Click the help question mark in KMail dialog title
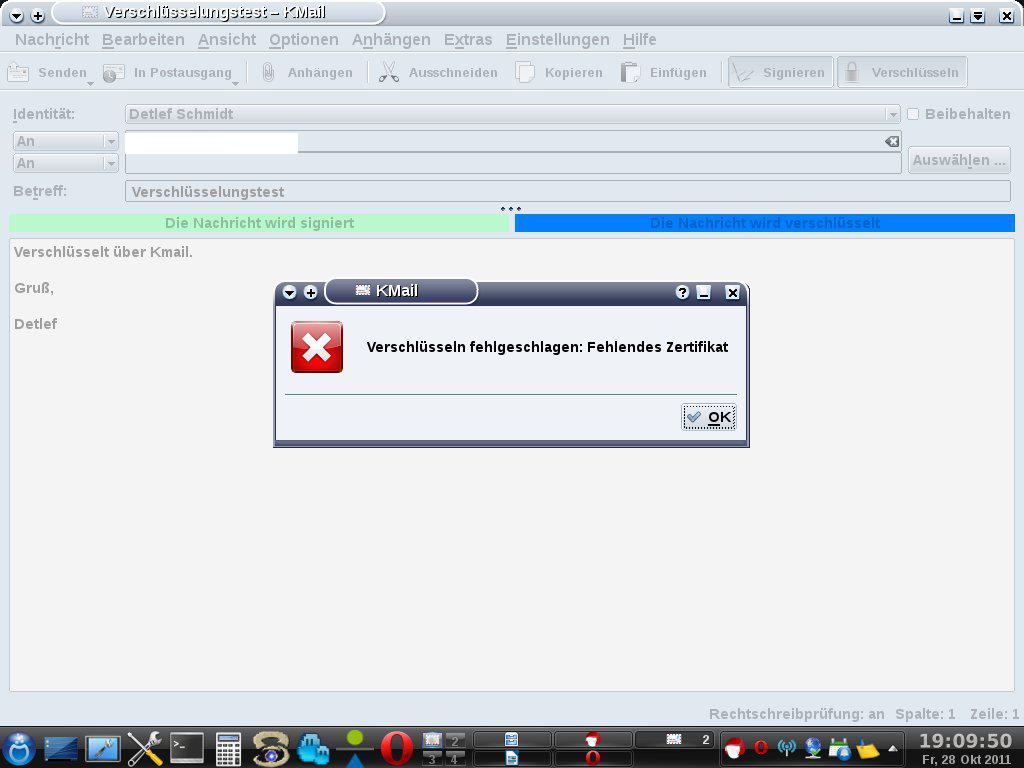Viewport: 1024px width, 768px height. [x=682, y=292]
